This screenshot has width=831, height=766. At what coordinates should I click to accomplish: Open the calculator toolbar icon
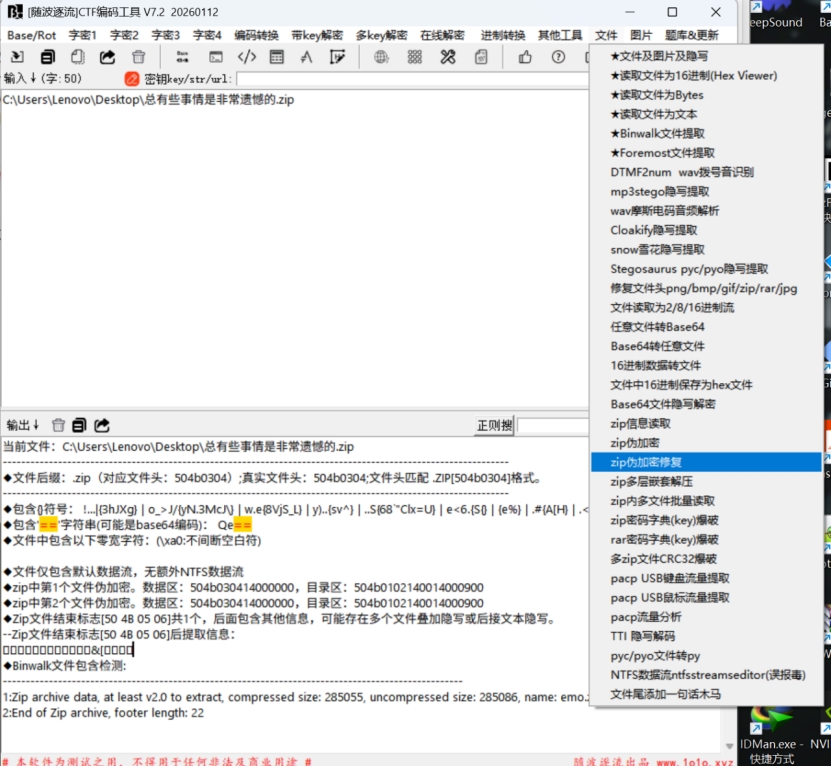(277, 57)
